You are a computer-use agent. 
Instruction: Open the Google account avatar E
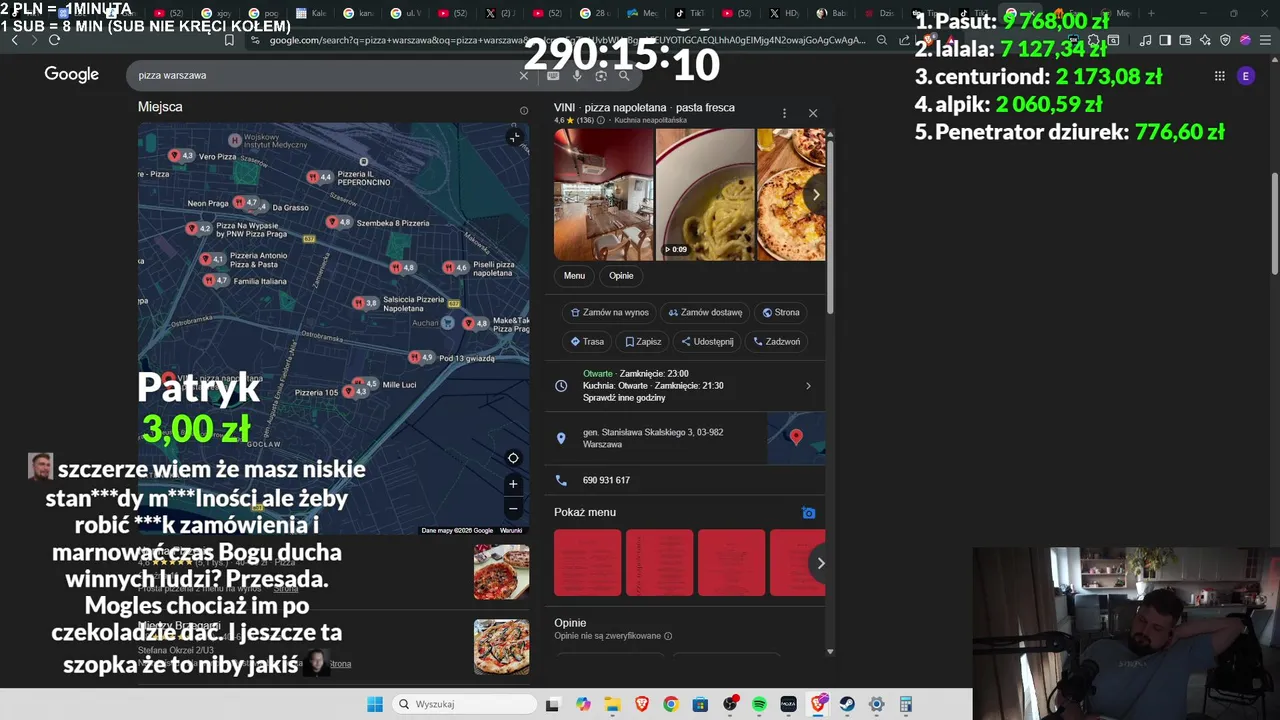(1245, 76)
